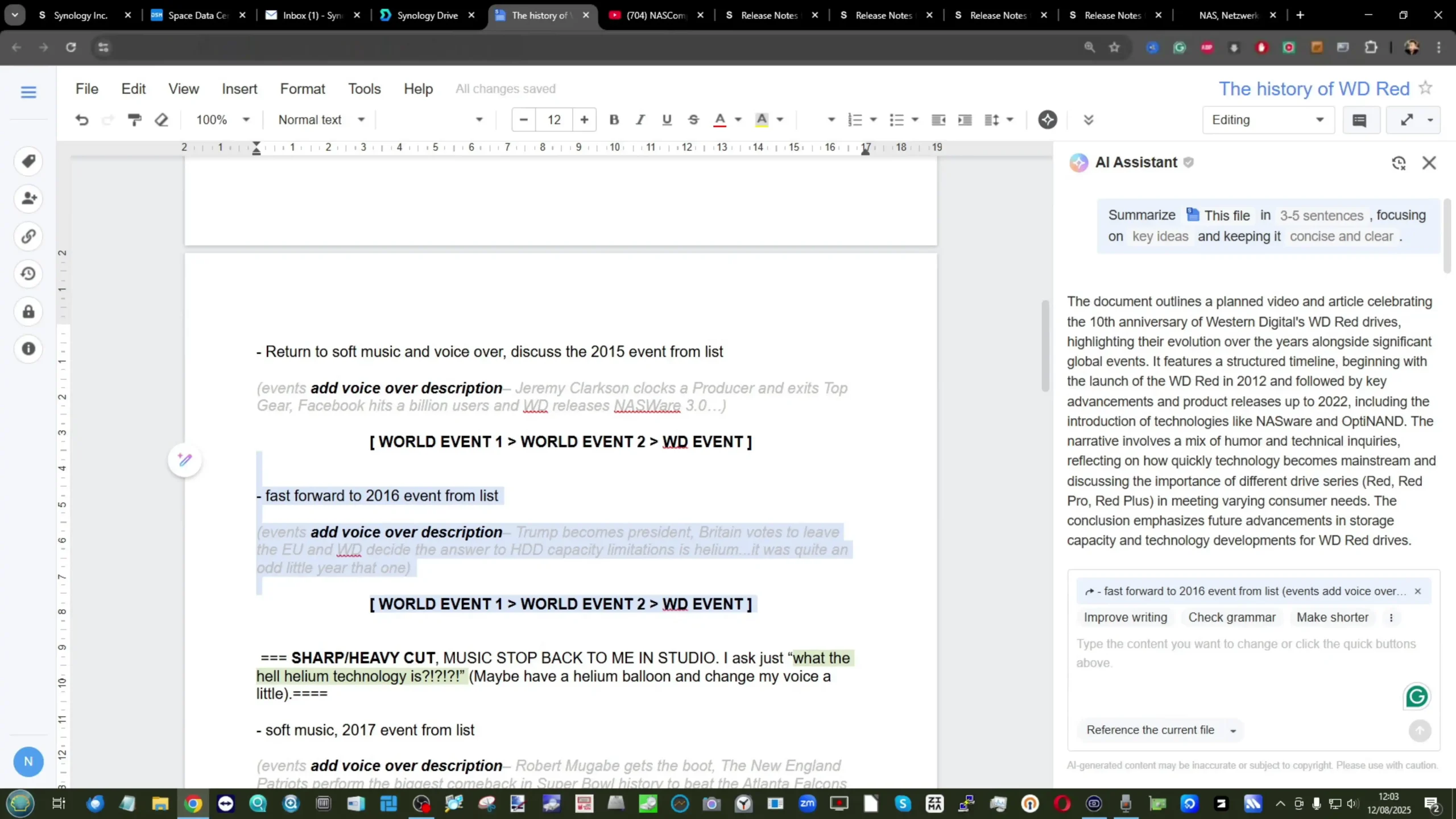1456x819 pixels.
Task: Open the highlight color picker arrow
Action: pos(780,120)
